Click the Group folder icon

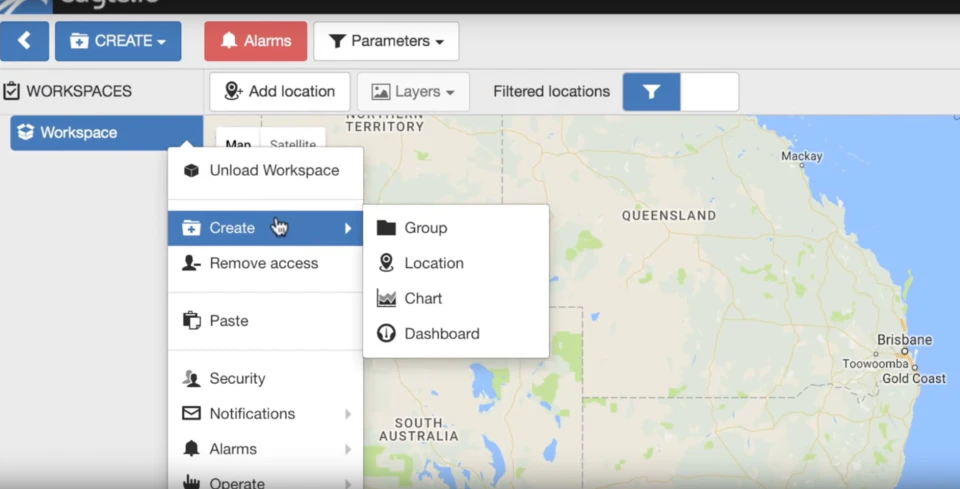click(386, 228)
